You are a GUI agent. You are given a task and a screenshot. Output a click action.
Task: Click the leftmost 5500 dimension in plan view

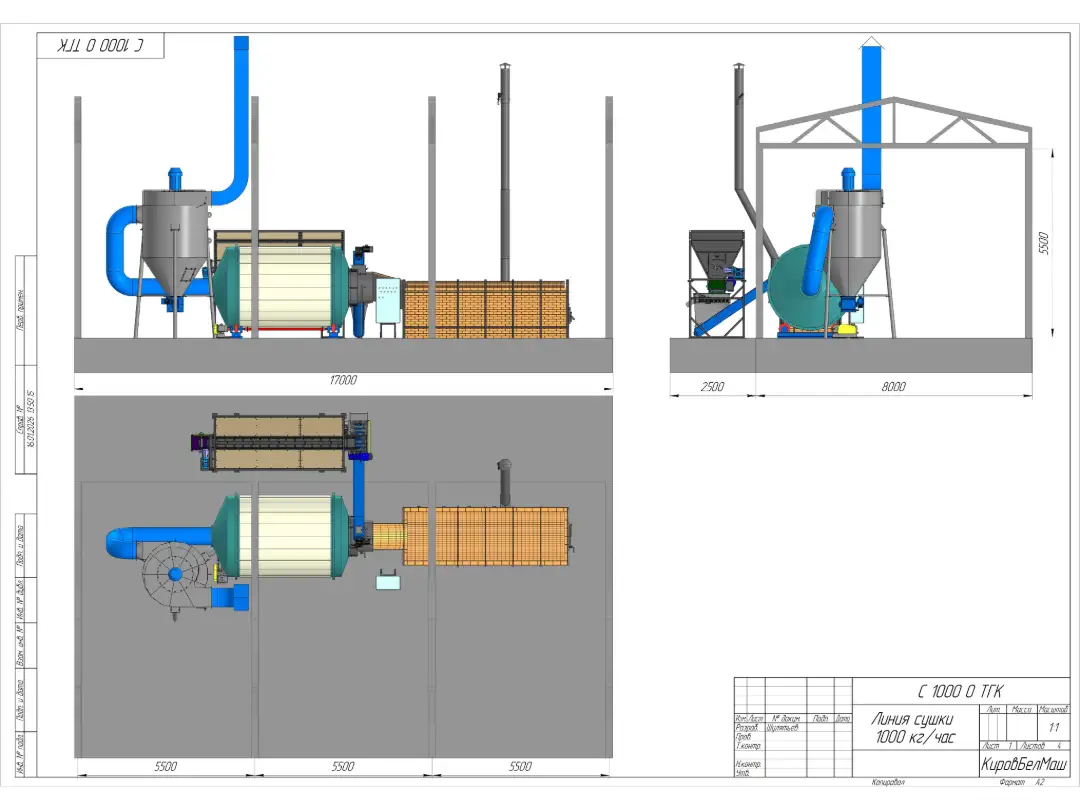[x=166, y=766]
